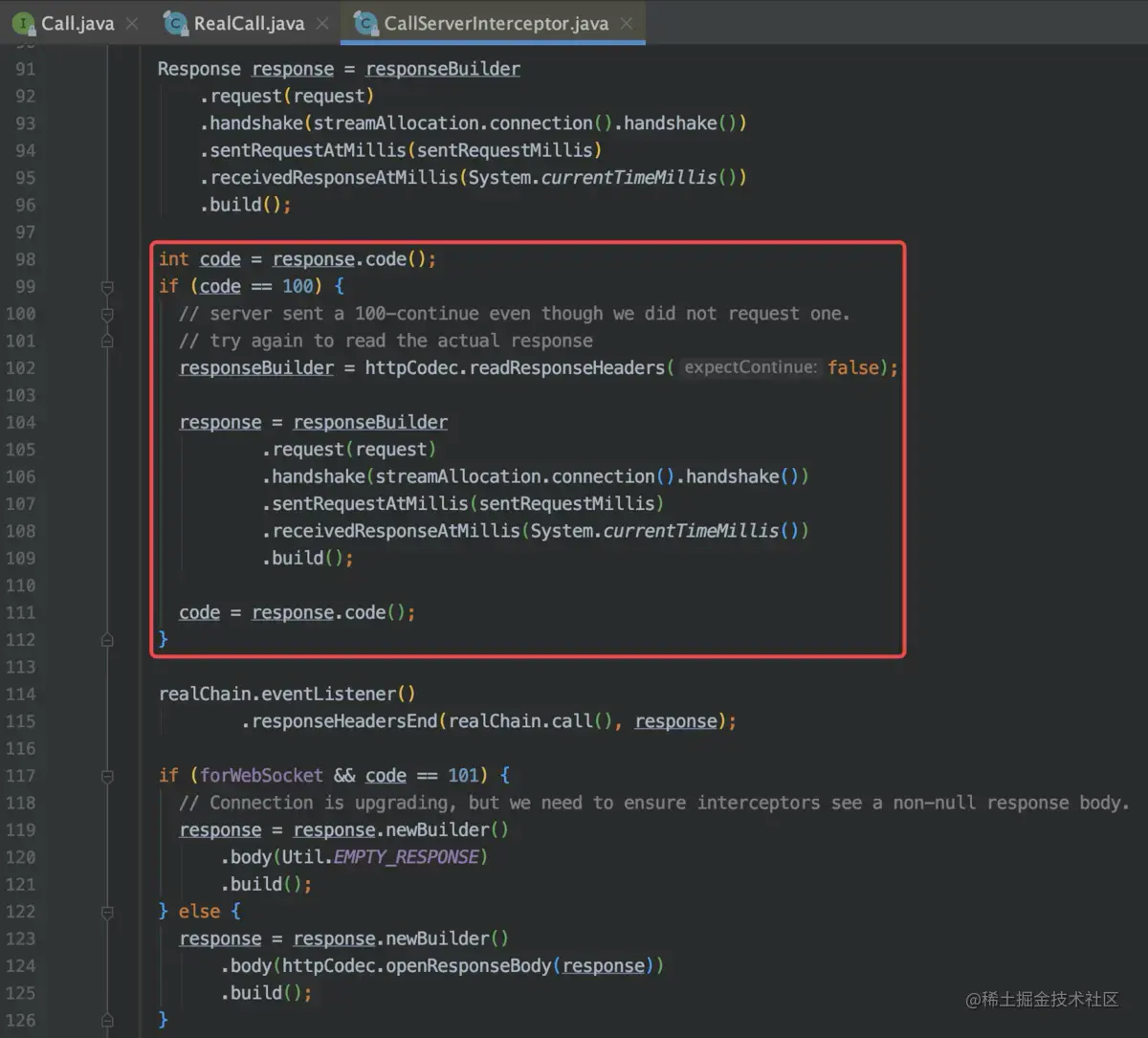Click 'int' keyword on line 98
1148x1038 pixels.
[x=174, y=259]
